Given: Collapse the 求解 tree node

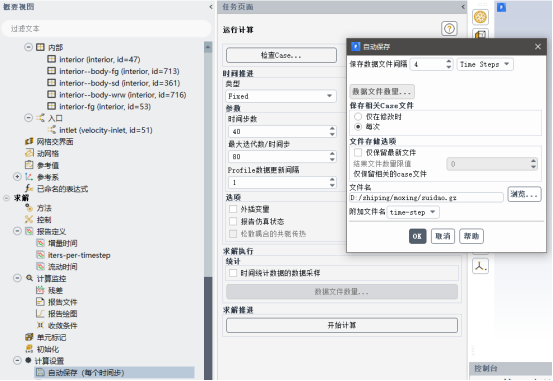Looking at the screenshot, I should point(6,198).
